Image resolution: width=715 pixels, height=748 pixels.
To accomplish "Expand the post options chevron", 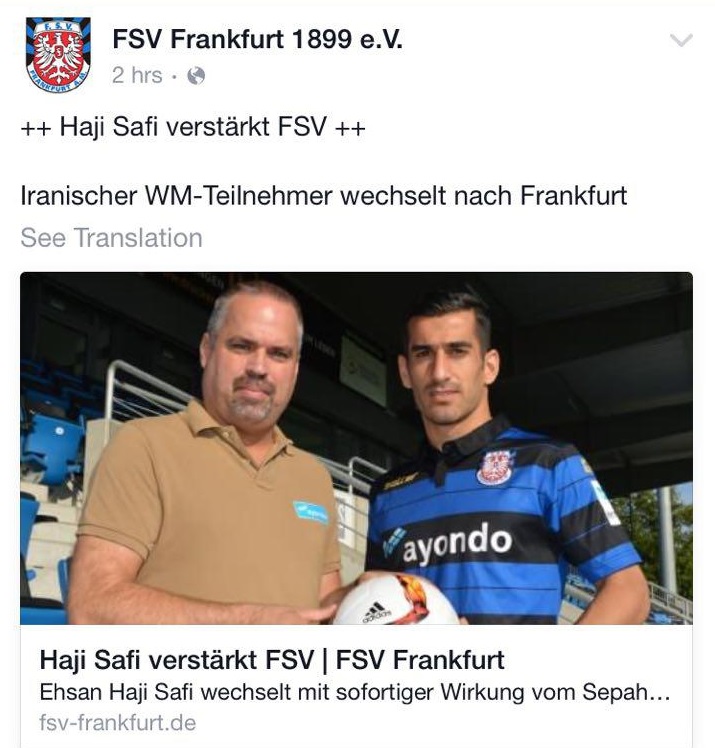I will (x=681, y=40).
